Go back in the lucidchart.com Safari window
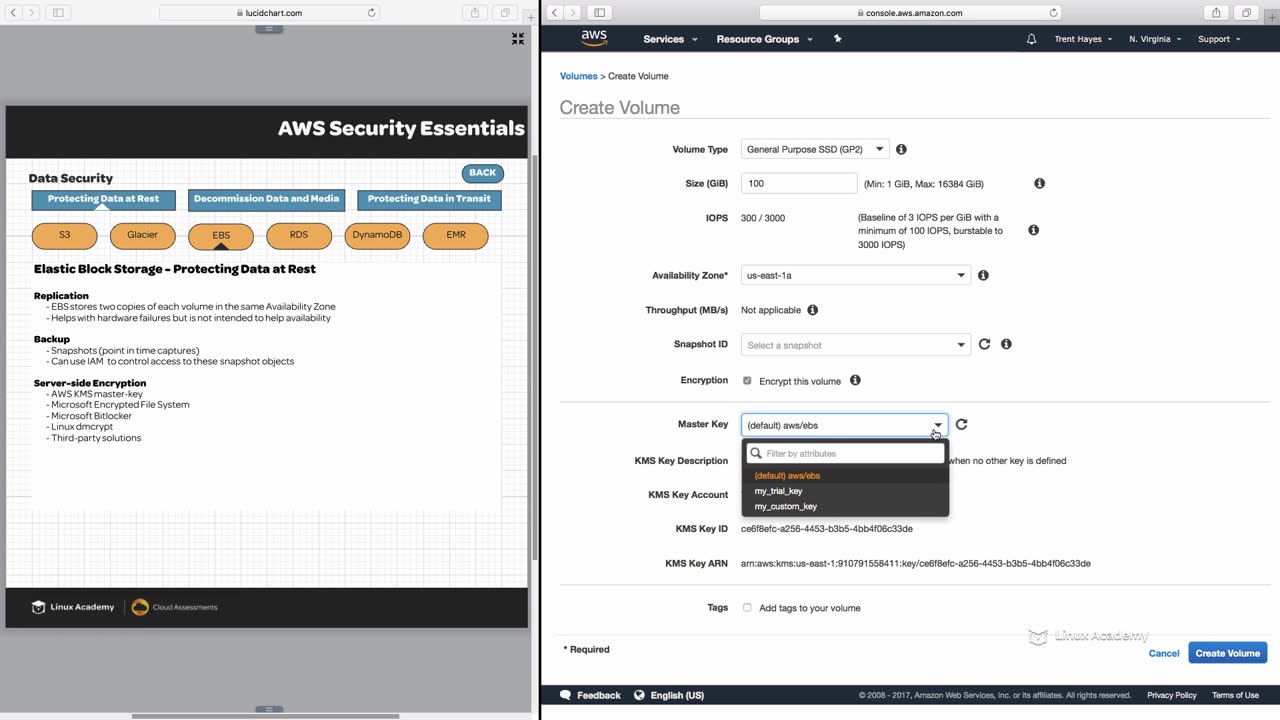Screen dimensions: 1280x720 pyautogui.click(x=13, y=13)
